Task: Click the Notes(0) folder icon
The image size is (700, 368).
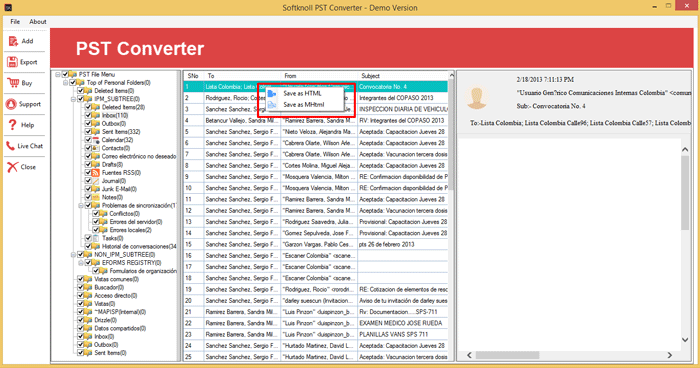Action: coord(96,197)
